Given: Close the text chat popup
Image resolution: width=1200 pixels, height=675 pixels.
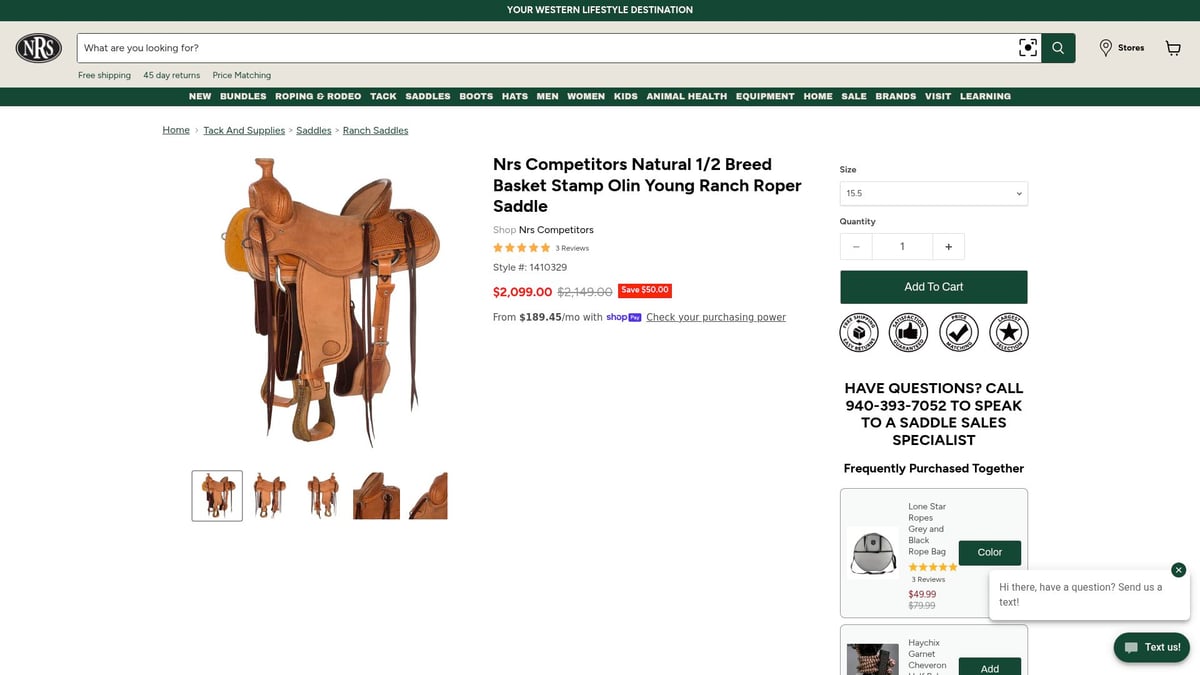Looking at the screenshot, I should [x=1178, y=570].
